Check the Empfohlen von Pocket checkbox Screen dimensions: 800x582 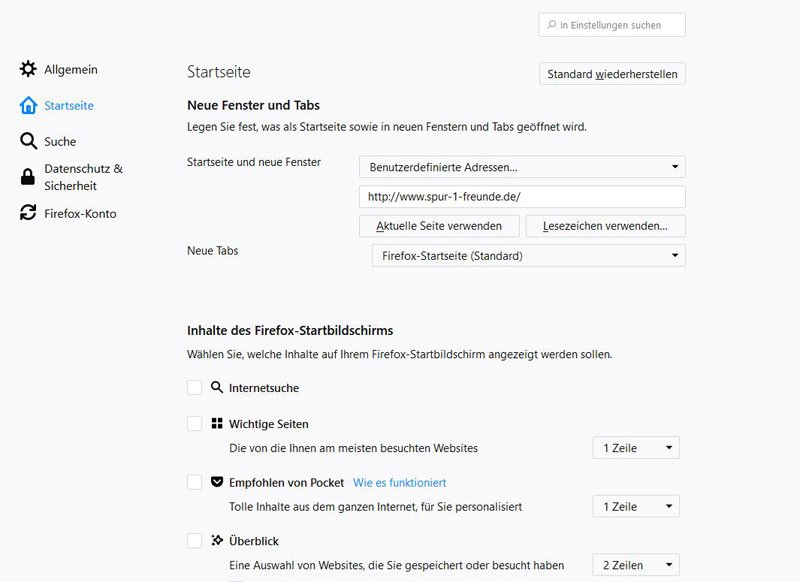pos(195,482)
